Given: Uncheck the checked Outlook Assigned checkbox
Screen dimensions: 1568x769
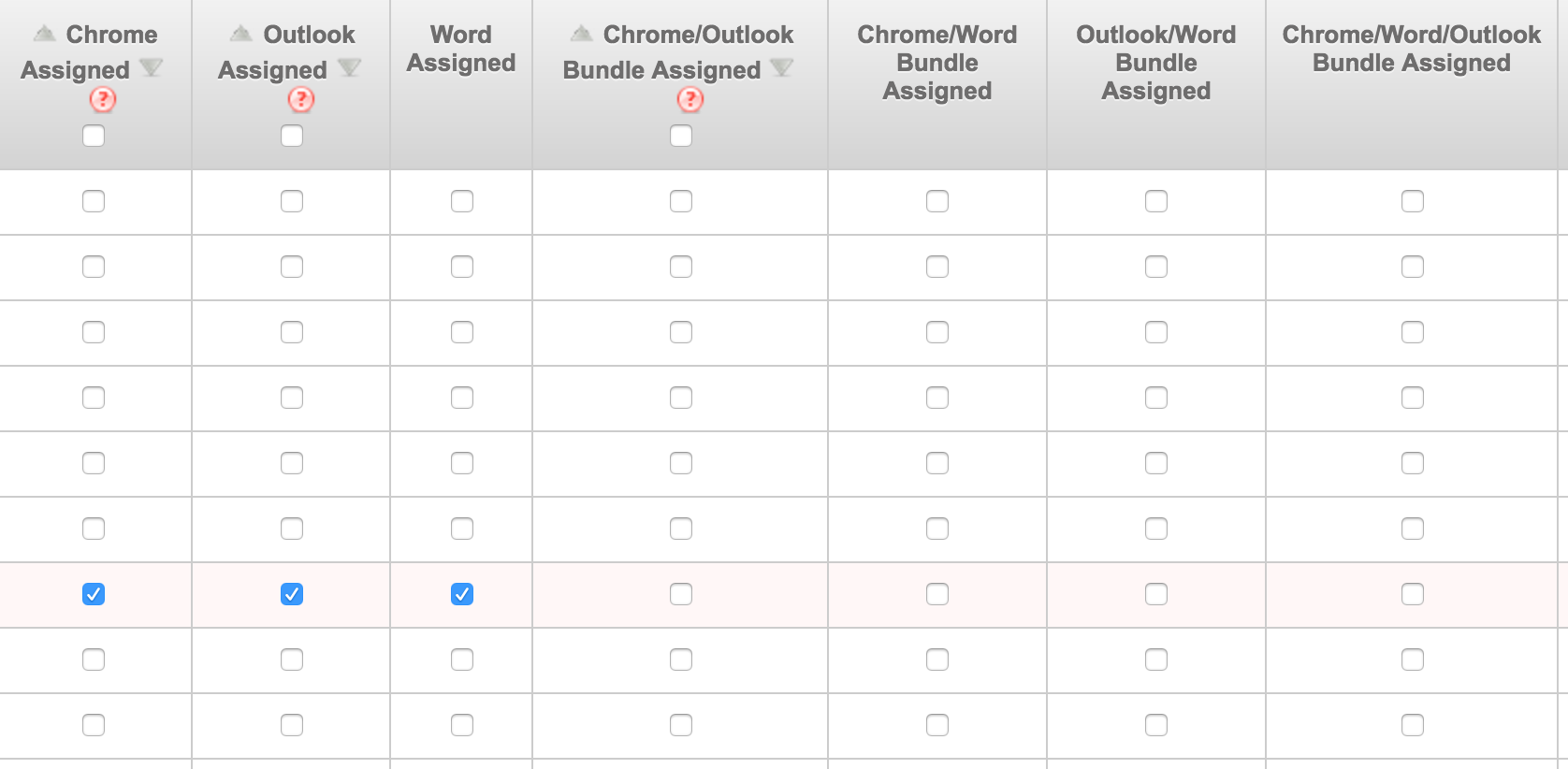Looking at the screenshot, I should point(292,594).
